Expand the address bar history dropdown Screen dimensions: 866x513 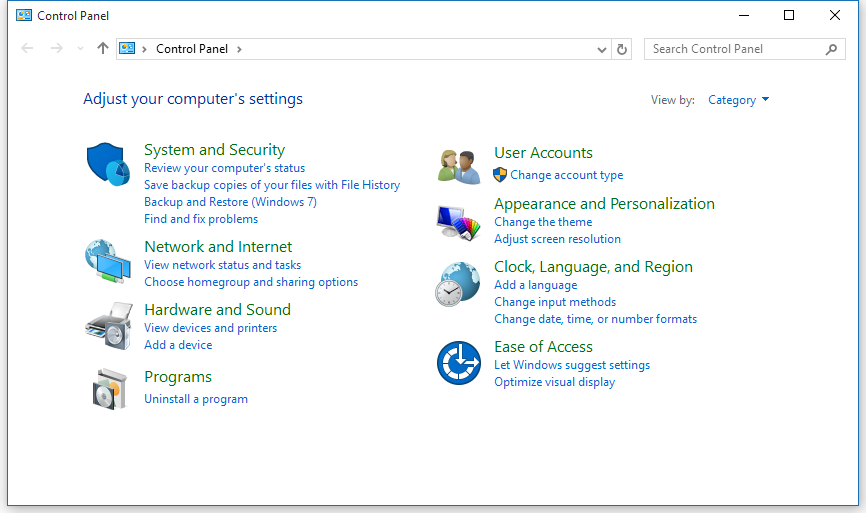(x=601, y=49)
